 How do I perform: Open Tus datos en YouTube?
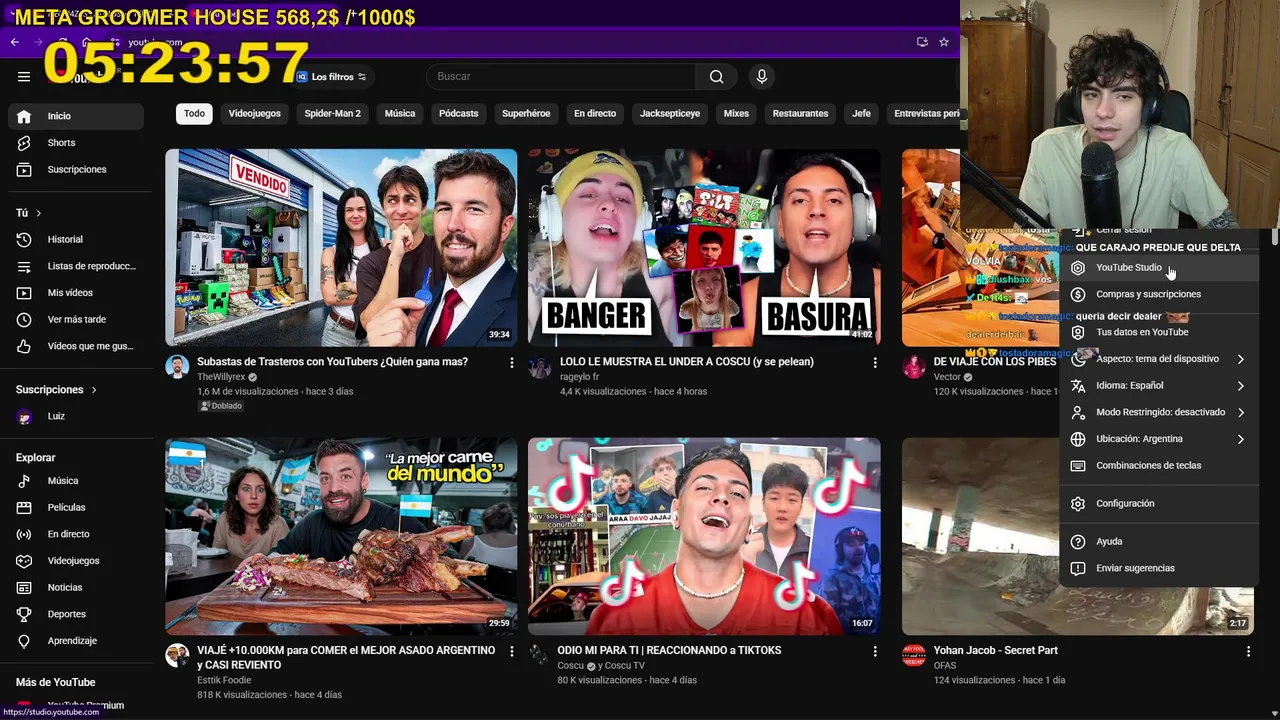click(1158, 332)
